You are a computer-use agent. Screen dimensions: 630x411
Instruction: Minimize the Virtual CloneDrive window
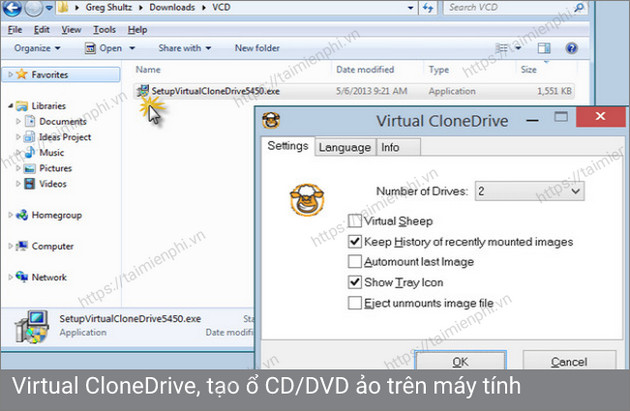pos(532,120)
